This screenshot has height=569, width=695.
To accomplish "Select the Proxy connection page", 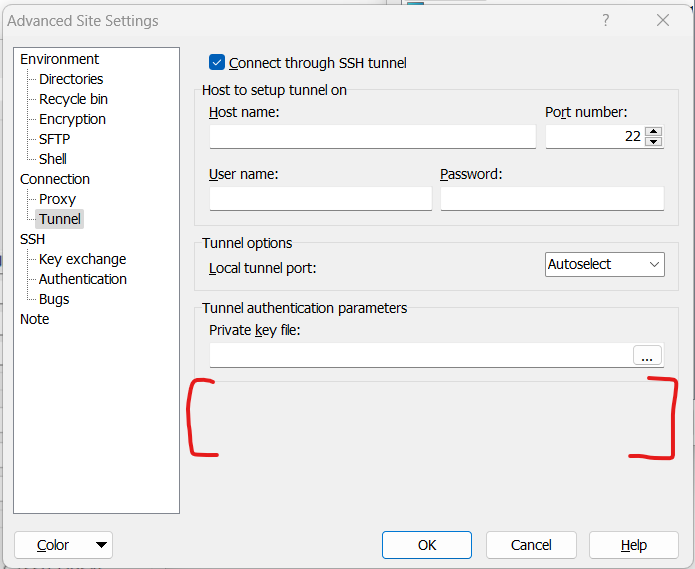I will click(57, 199).
